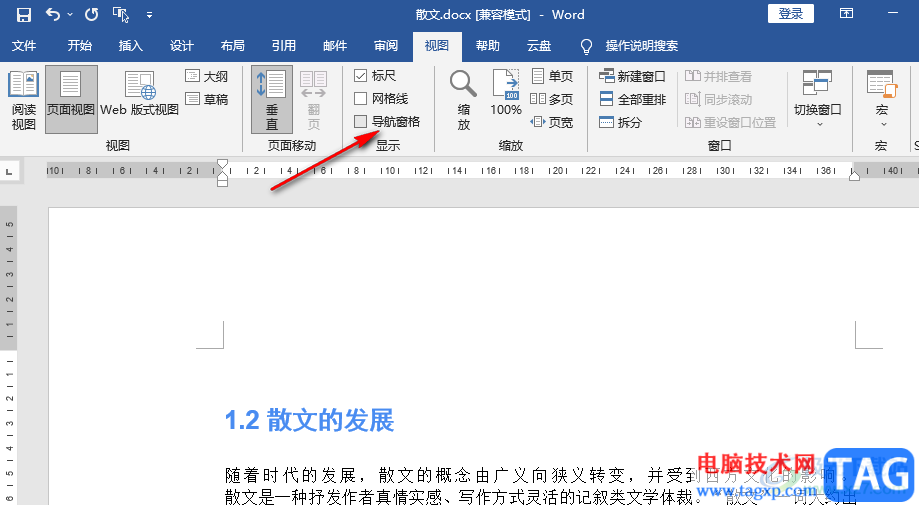The width and height of the screenshot is (919, 505).
Task: Choose 多页 multiple pages zoom
Action: pyautogui.click(x=552, y=99)
